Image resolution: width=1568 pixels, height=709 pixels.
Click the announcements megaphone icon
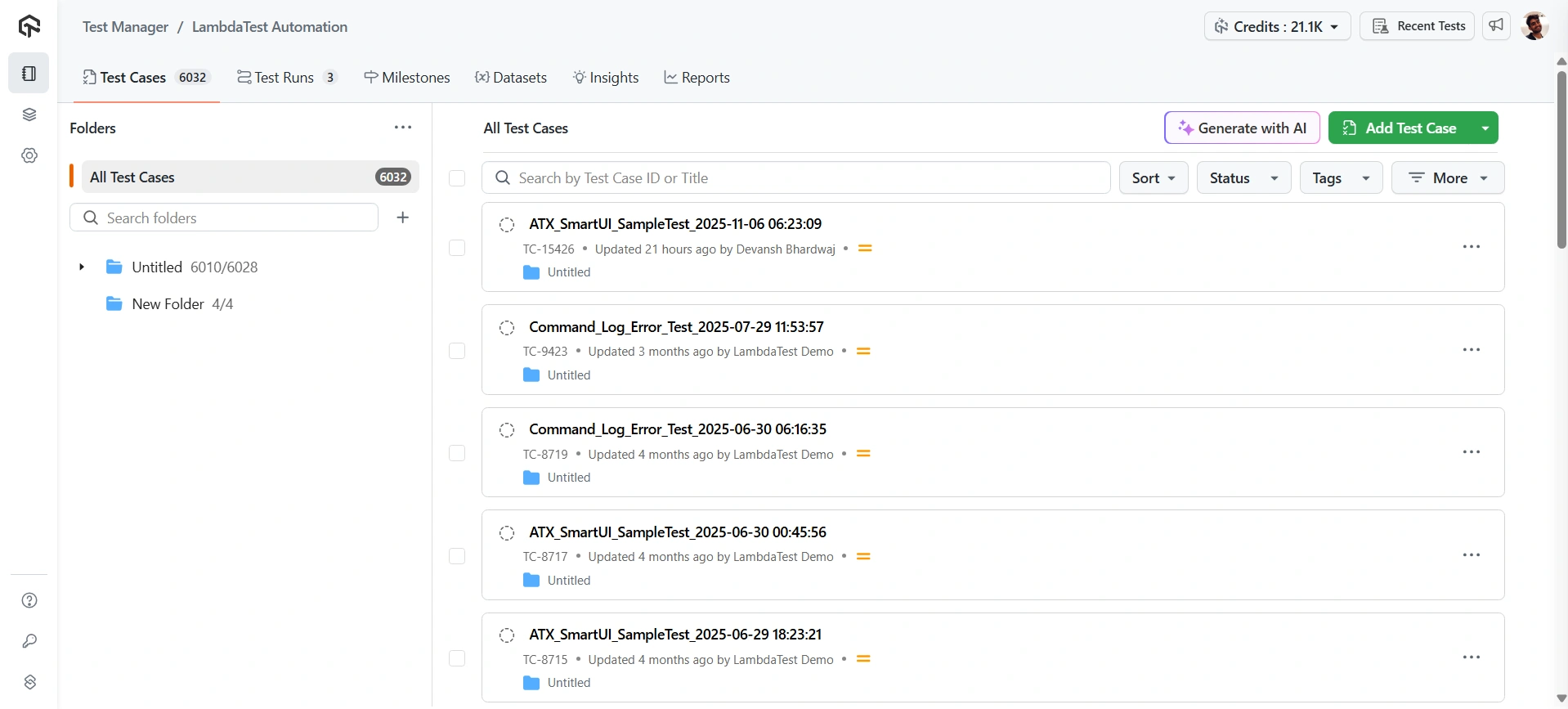click(x=1496, y=26)
